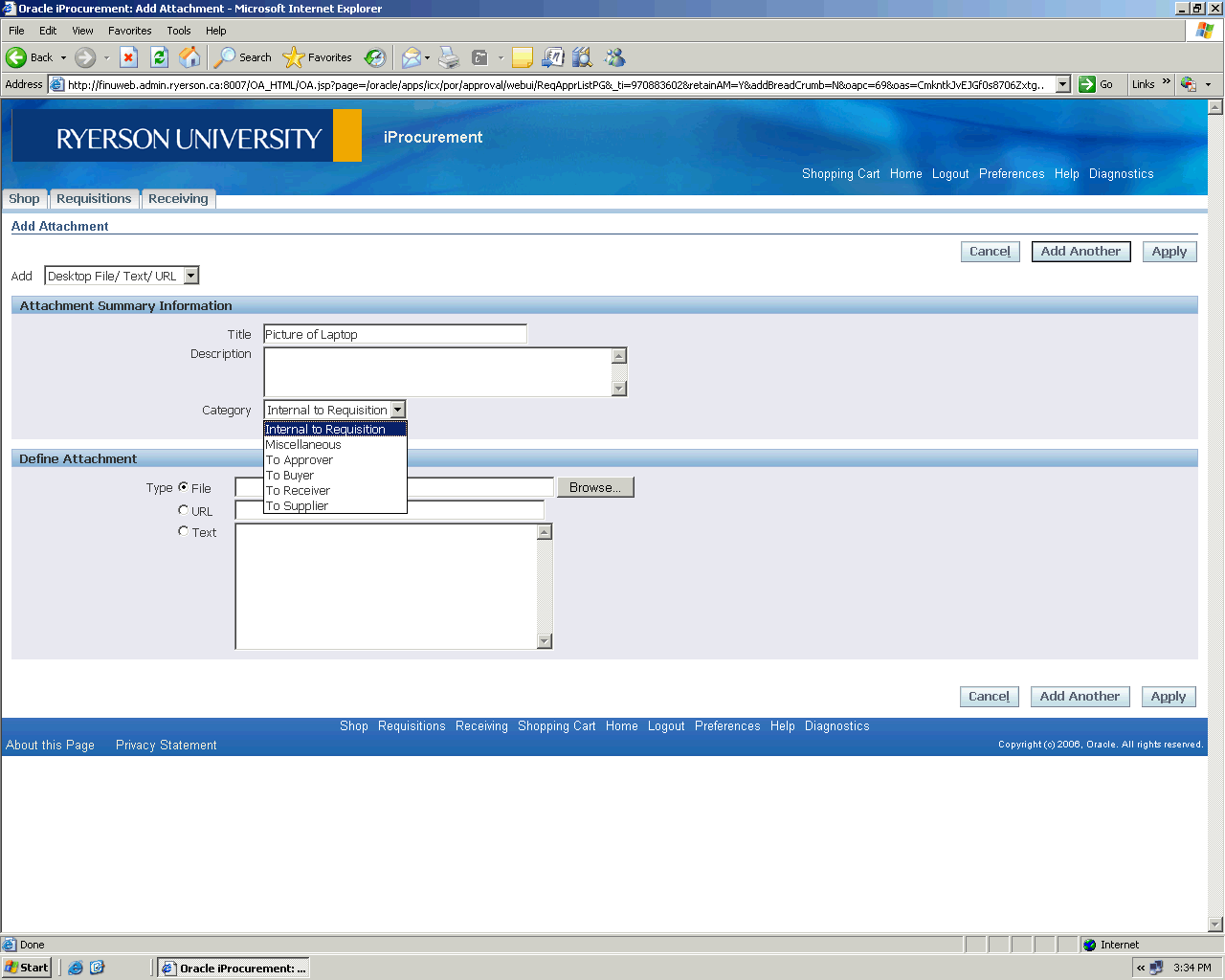1225x980 pixels.
Task: Choose 'To Approver' category option
Action: coord(300,460)
